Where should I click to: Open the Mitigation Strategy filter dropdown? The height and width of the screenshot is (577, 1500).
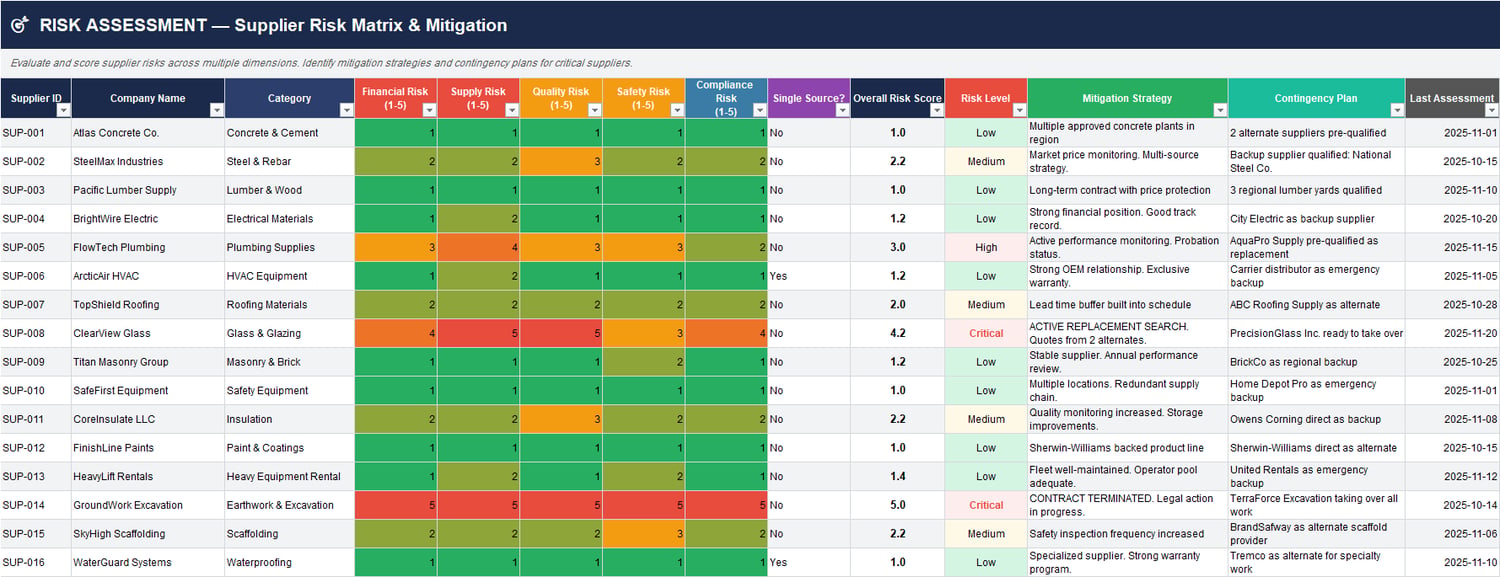pos(1219,110)
